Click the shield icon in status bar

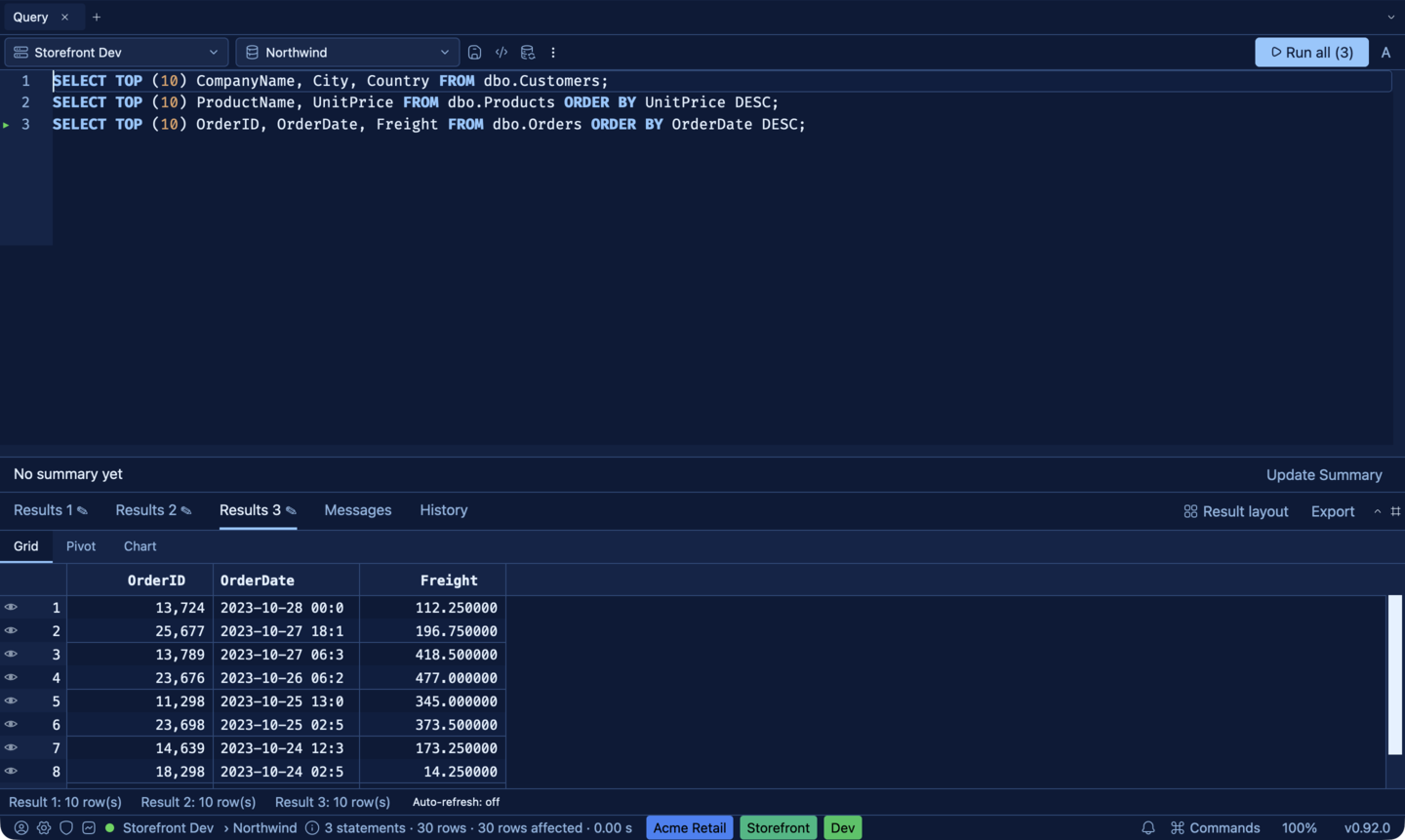(x=66, y=827)
